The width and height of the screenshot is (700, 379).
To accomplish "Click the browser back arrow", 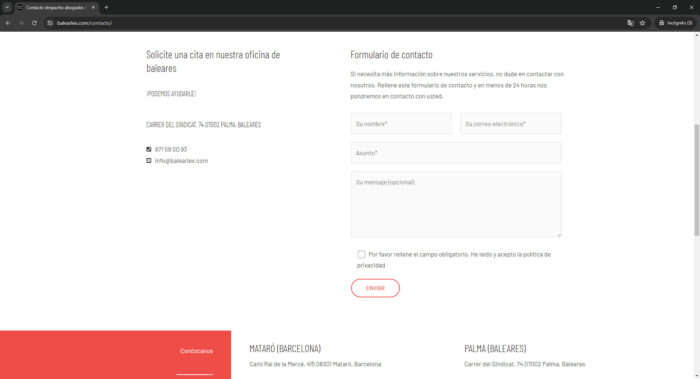I will tap(8, 23).
